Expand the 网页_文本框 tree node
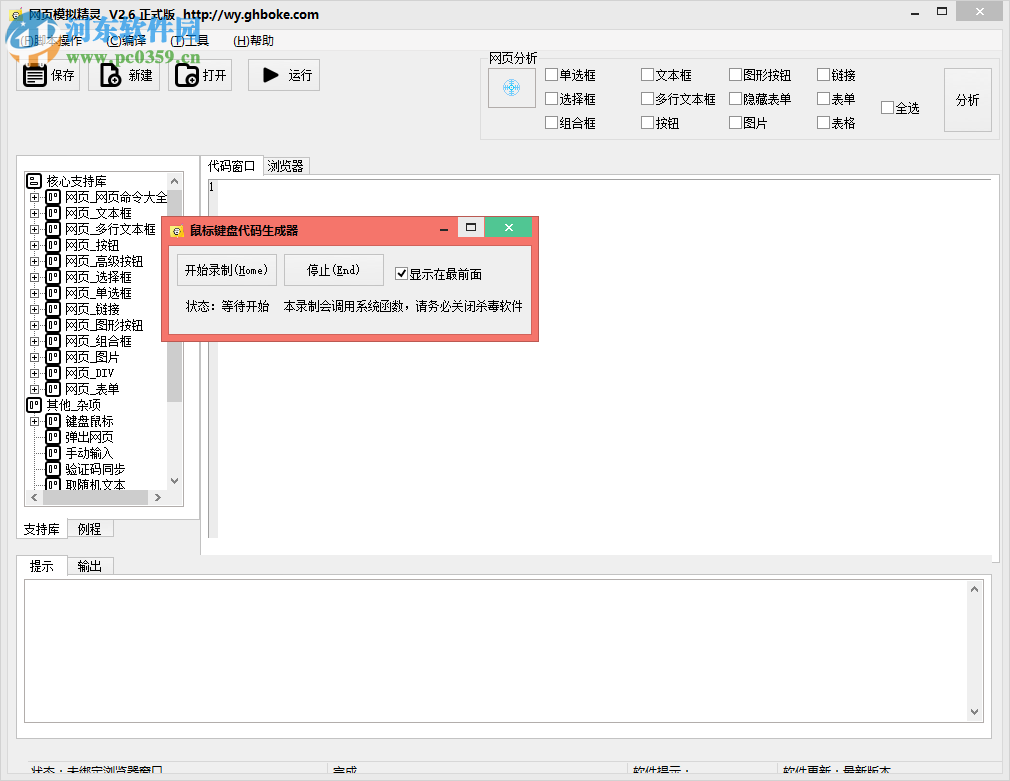The width and height of the screenshot is (1010, 781). click(33, 213)
